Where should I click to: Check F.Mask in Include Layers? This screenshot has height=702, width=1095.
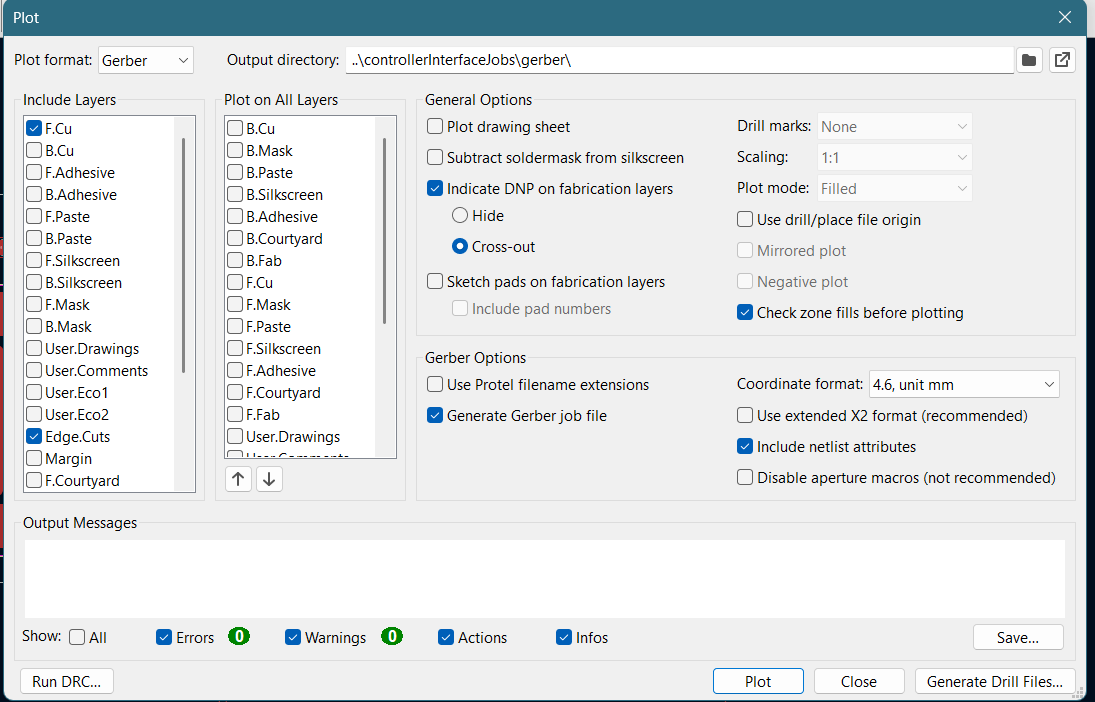34,305
